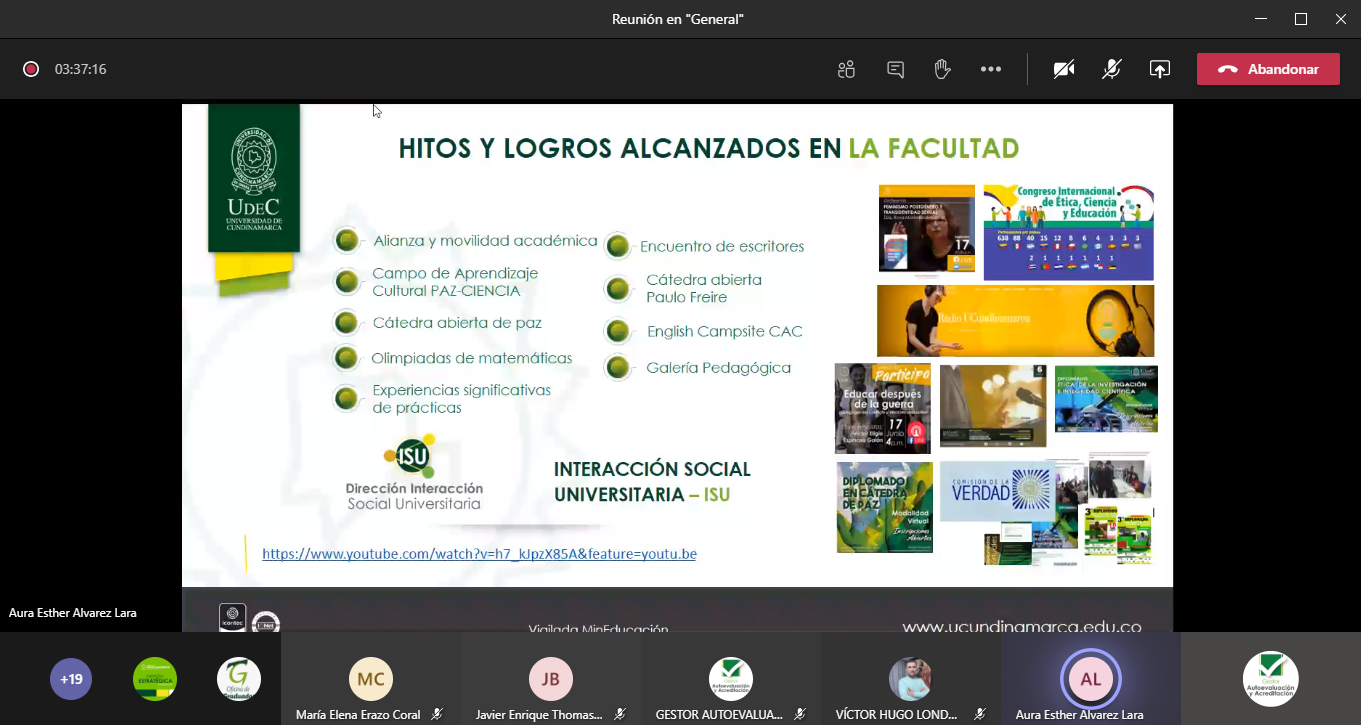The height and width of the screenshot is (725, 1361).
Task: Select the GESTOR AUTOEVALUA participant tile
Action: pyautogui.click(x=731, y=679)
